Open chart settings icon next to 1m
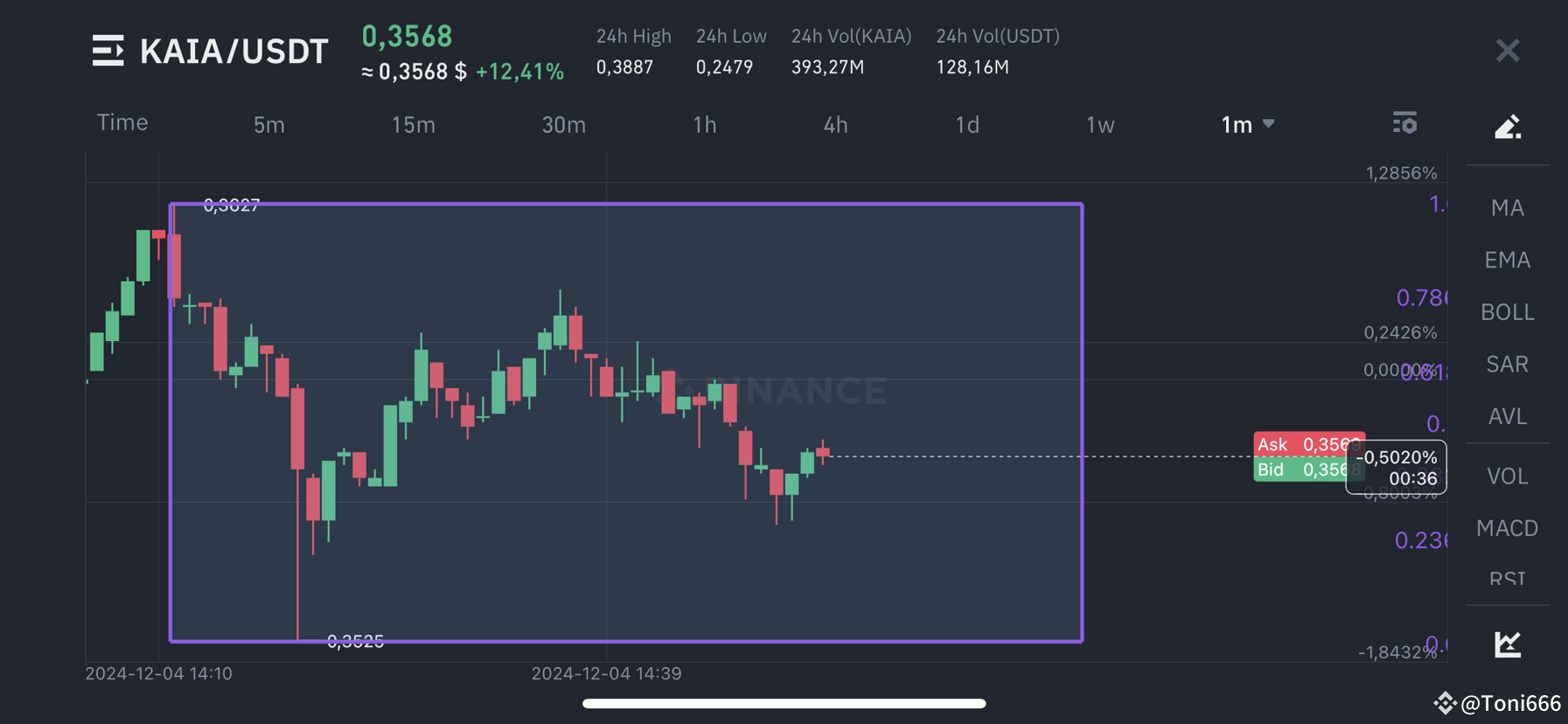 click(x=1404, y=123)
